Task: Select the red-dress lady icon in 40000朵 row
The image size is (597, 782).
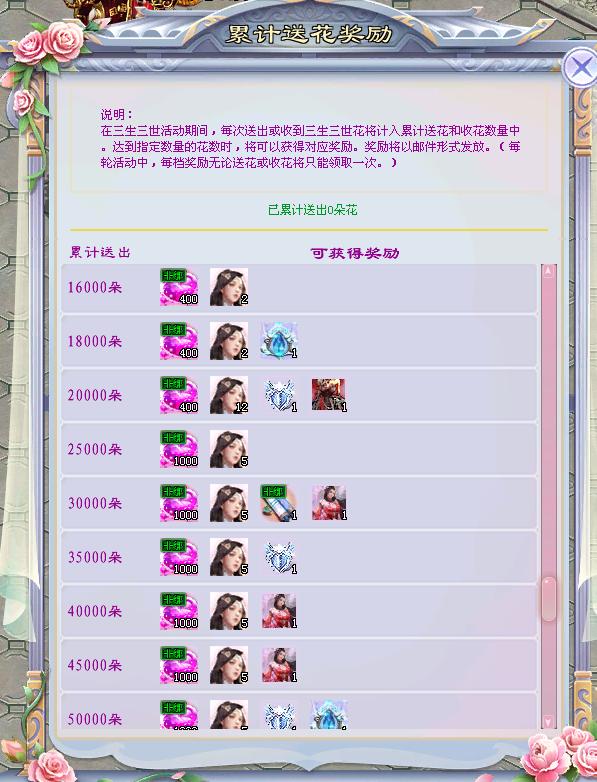Action: point(279,611)
